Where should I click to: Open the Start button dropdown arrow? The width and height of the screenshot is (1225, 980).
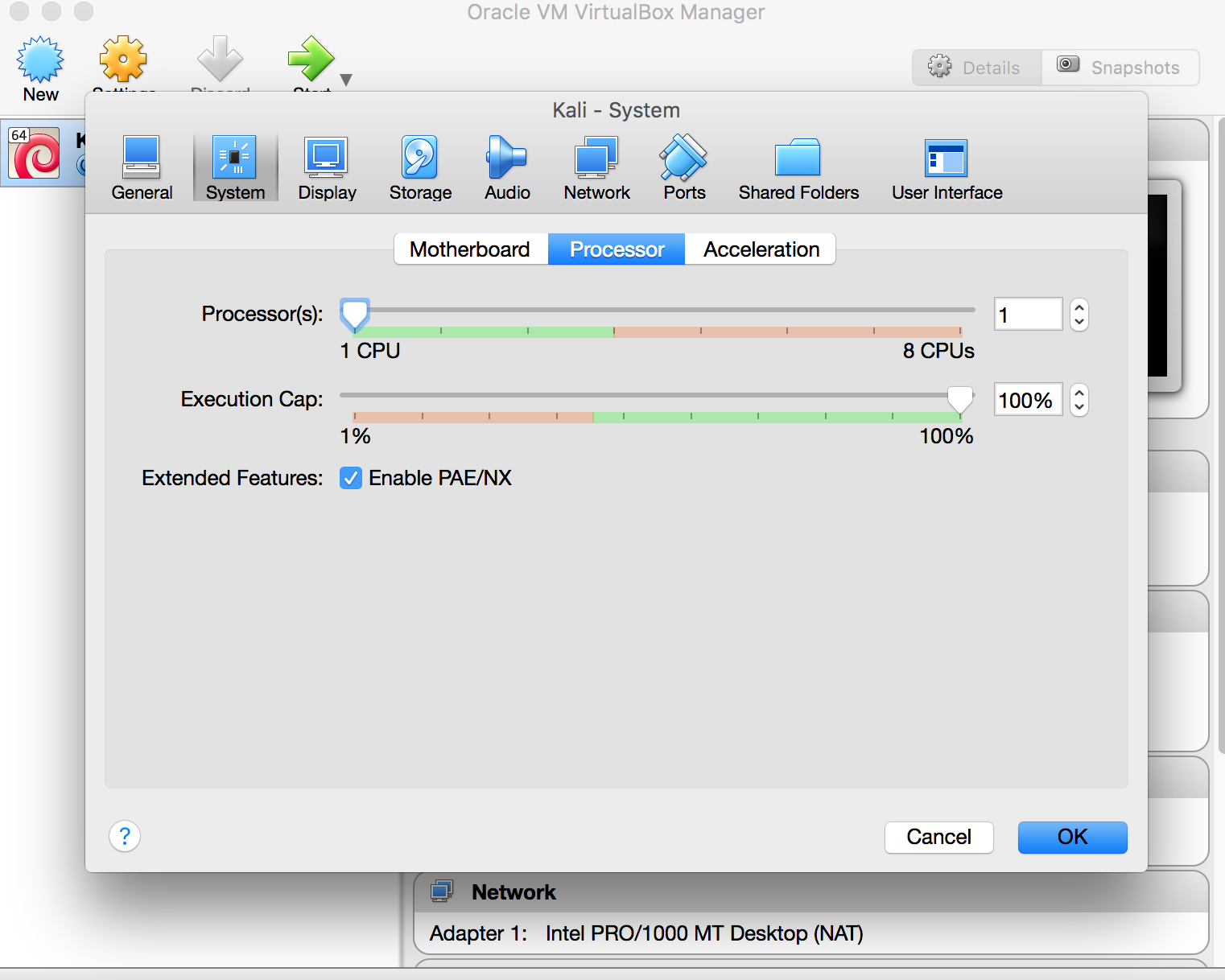click(x=346, y=80)
